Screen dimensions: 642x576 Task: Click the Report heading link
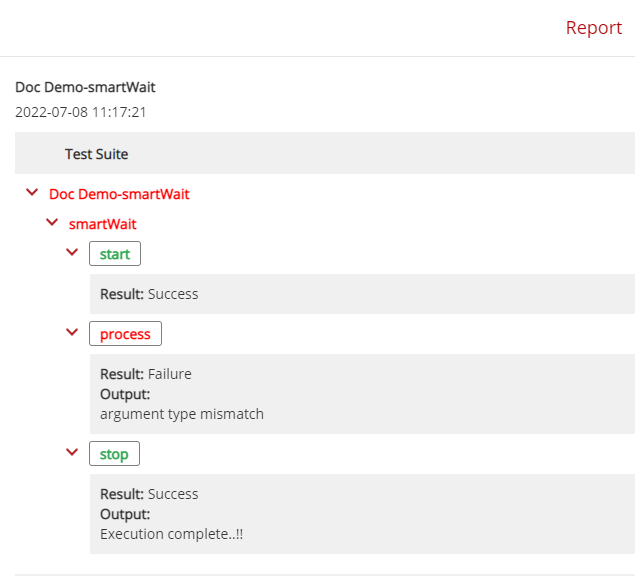pos(594,28)
